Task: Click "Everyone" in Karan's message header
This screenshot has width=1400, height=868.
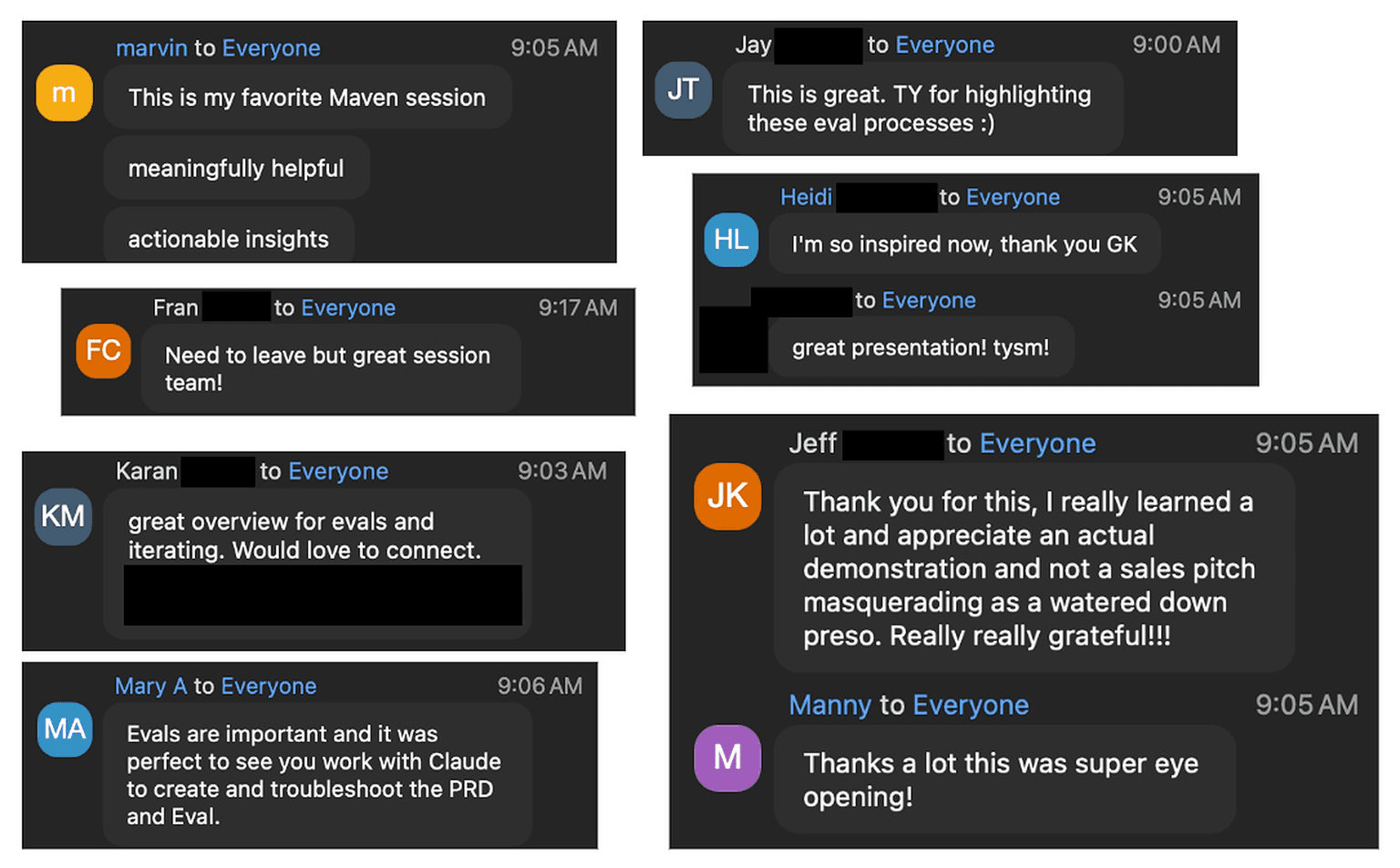Action: (x=338, y=471)
